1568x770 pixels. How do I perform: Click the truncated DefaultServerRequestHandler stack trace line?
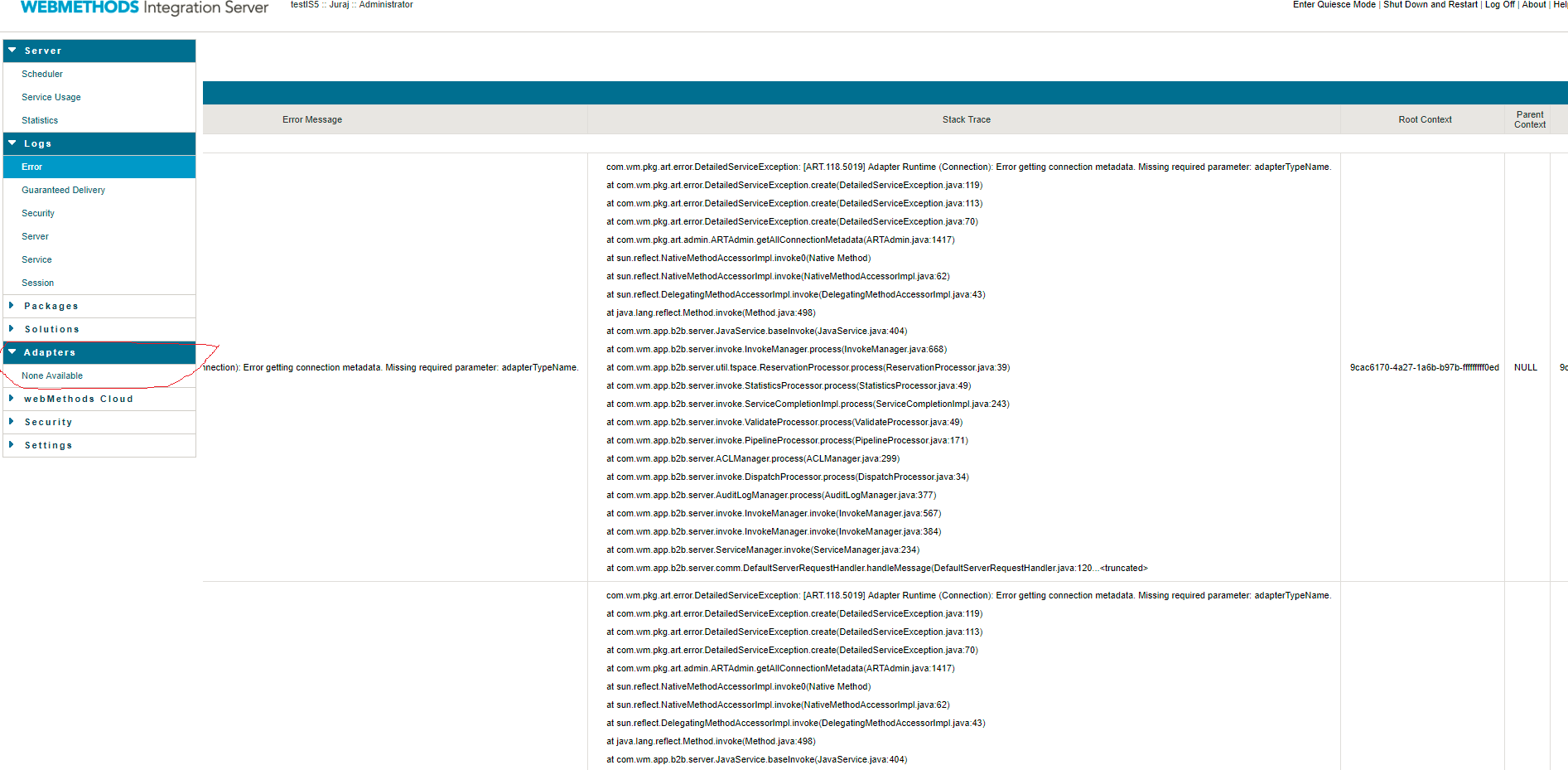pos(877,568)
